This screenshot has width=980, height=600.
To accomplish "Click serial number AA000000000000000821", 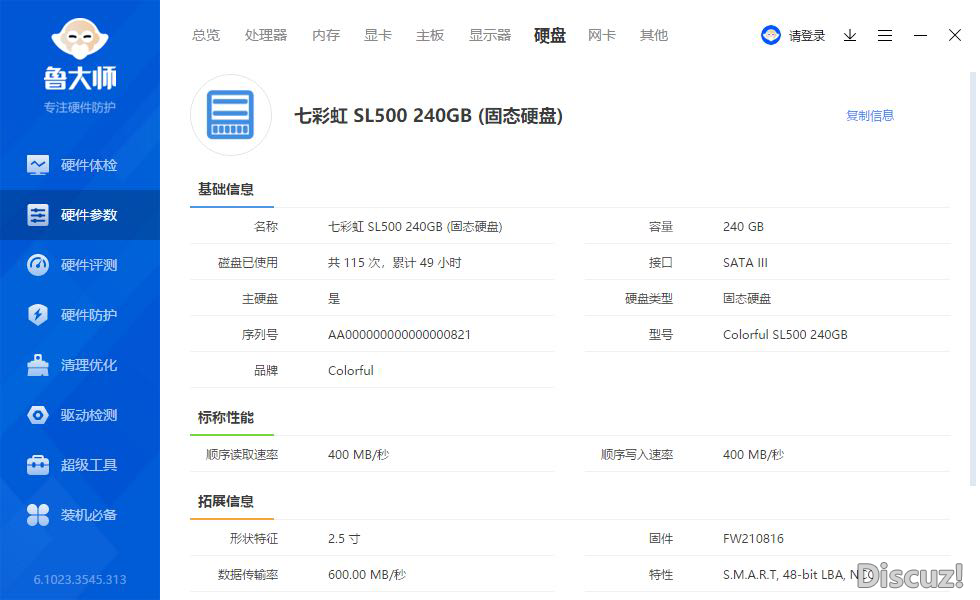I will point(399,334).
